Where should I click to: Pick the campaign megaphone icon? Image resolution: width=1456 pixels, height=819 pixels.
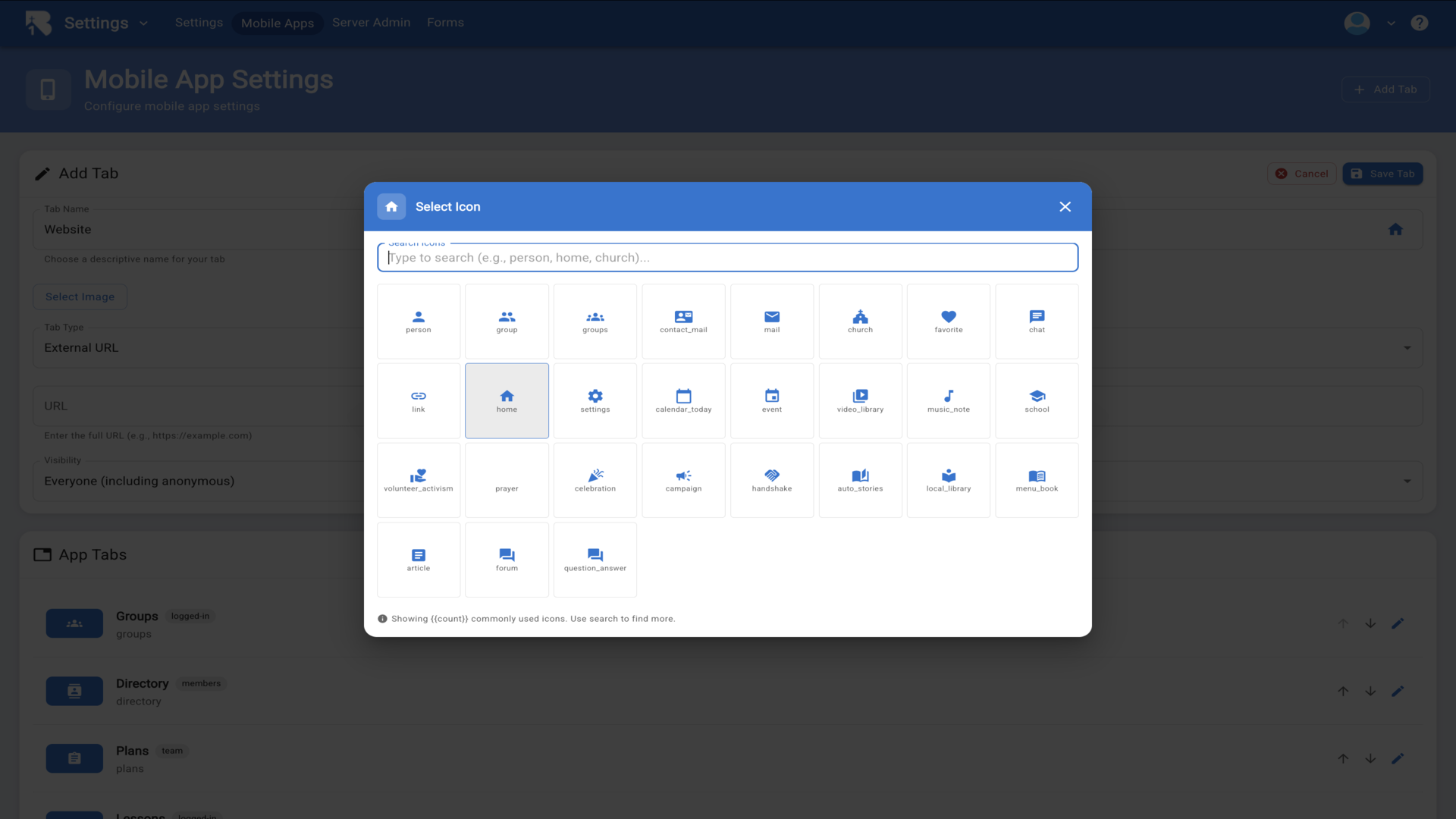click(x=683, y=480)
